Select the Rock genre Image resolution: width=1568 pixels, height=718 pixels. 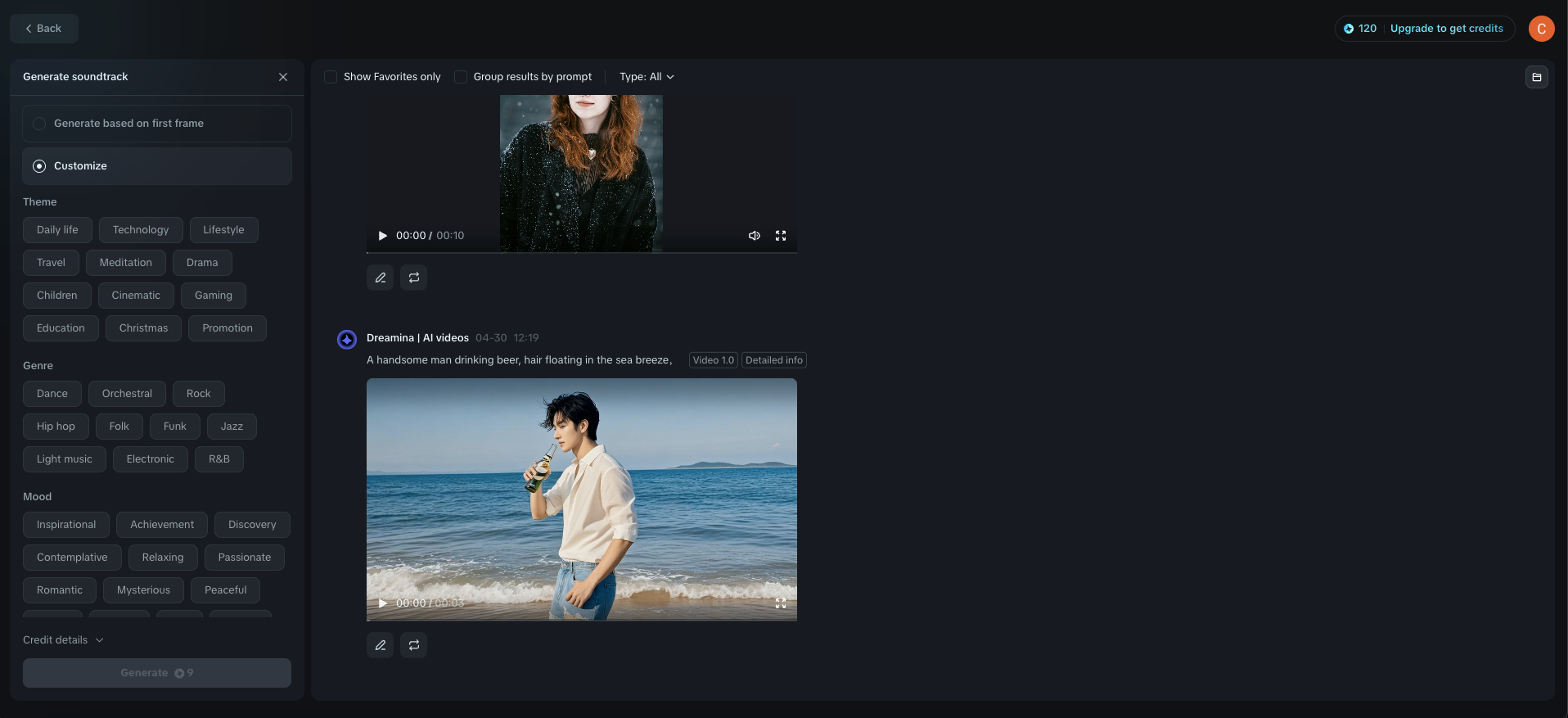click(199, 394)
